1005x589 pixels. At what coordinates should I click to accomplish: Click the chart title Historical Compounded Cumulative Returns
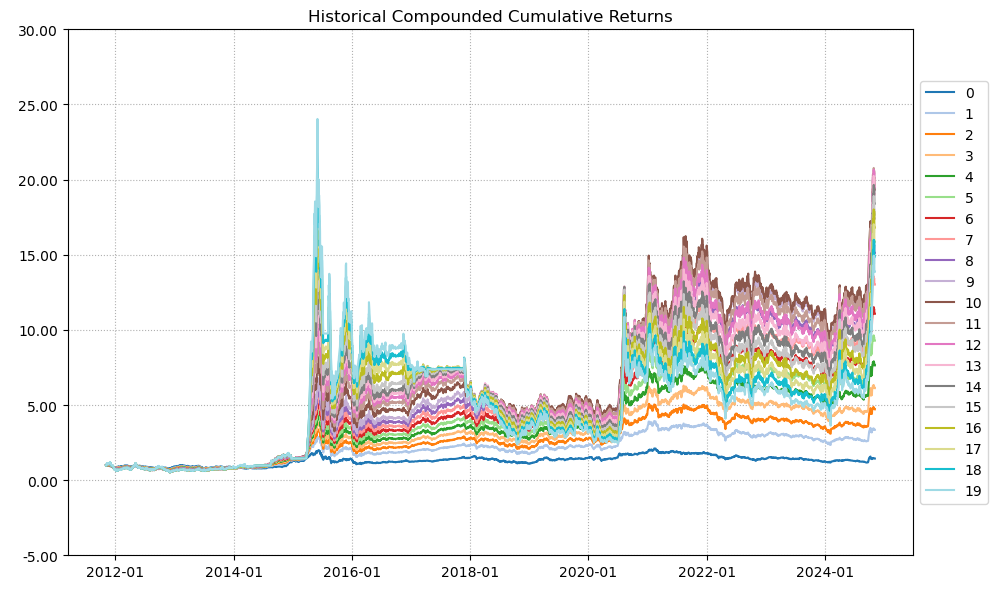(x=490, y=16)
